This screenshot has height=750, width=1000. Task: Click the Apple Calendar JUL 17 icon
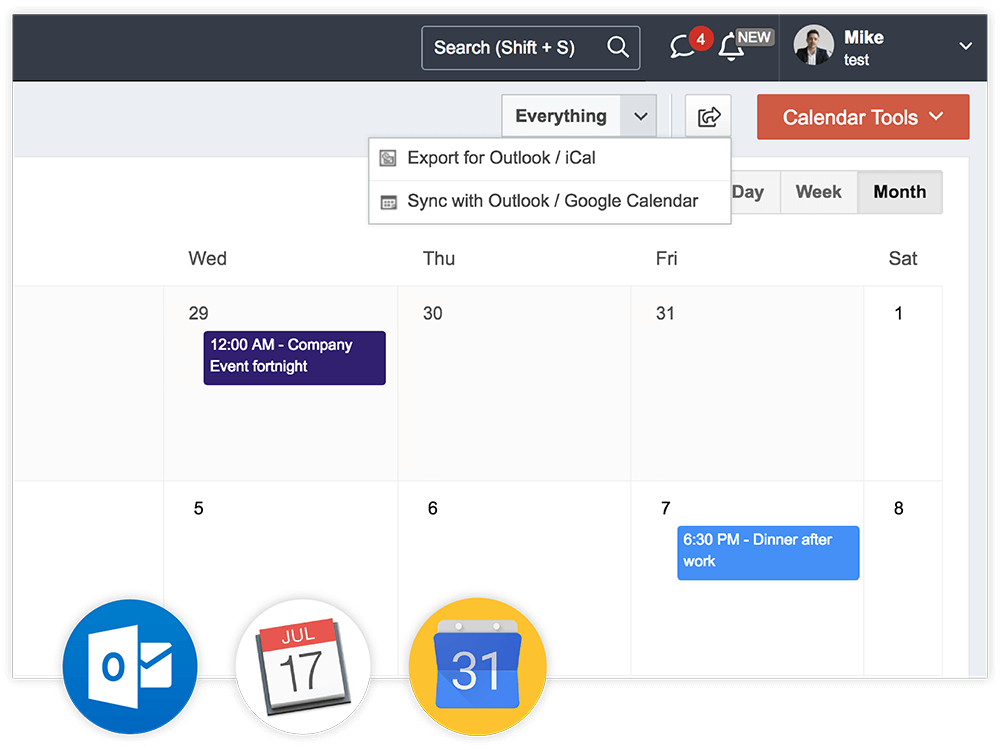[304, 666]
